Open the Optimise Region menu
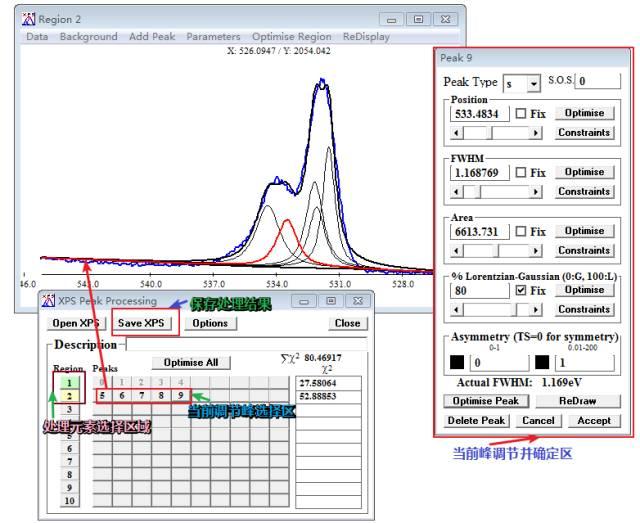This screenshot has width=640, height=523. (x=291, y=37)
